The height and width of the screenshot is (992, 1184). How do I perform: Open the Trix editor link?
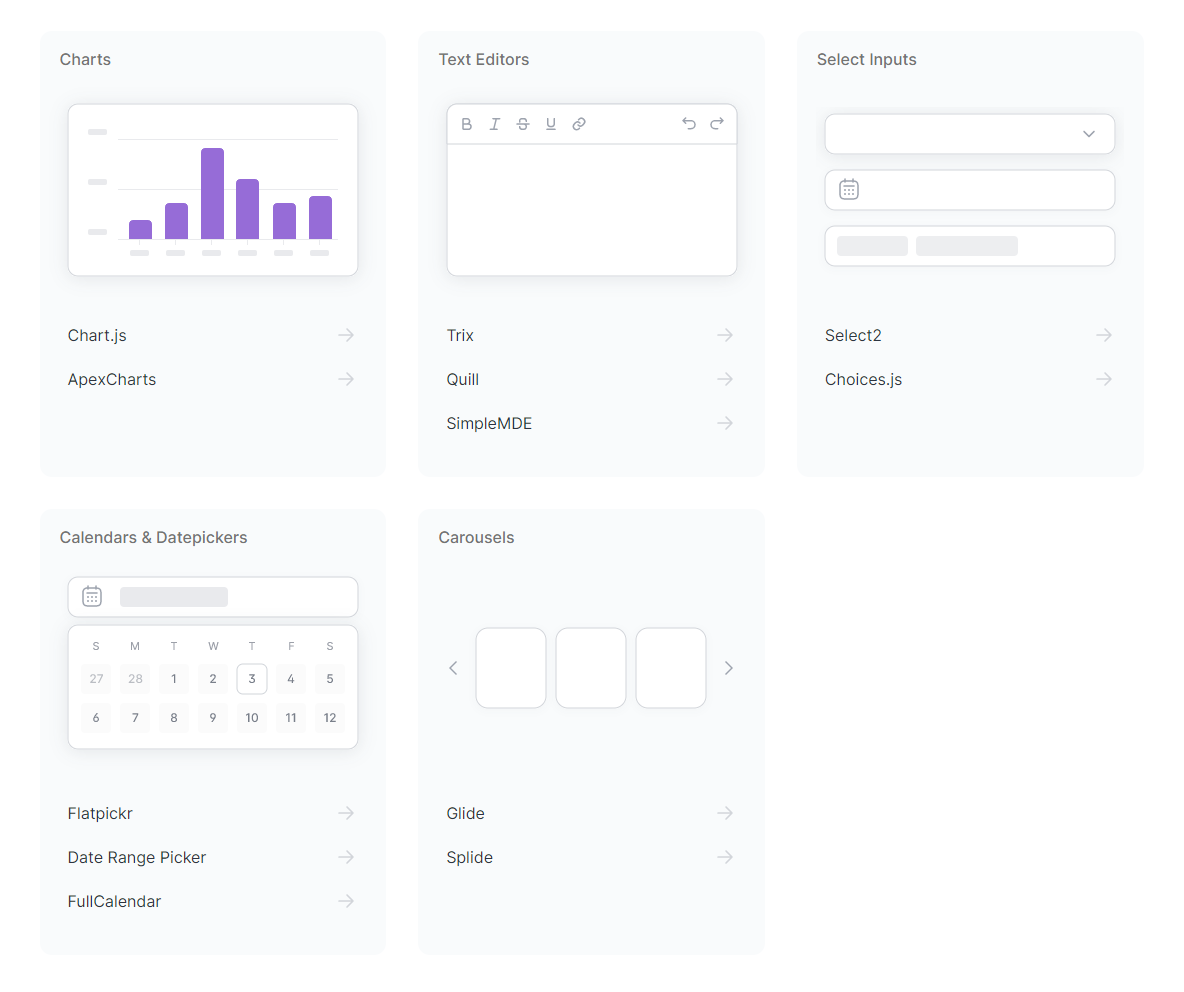[460, 335]
